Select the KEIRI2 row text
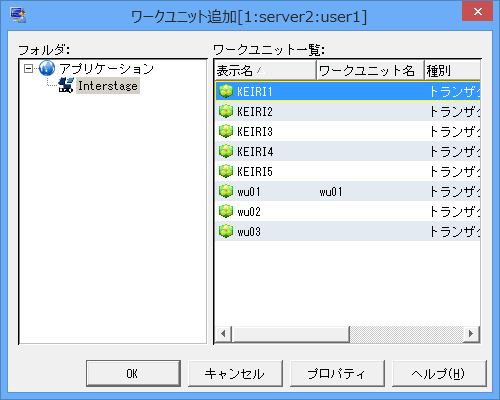This screenshot has width=500, height=400. click(255, 112)
